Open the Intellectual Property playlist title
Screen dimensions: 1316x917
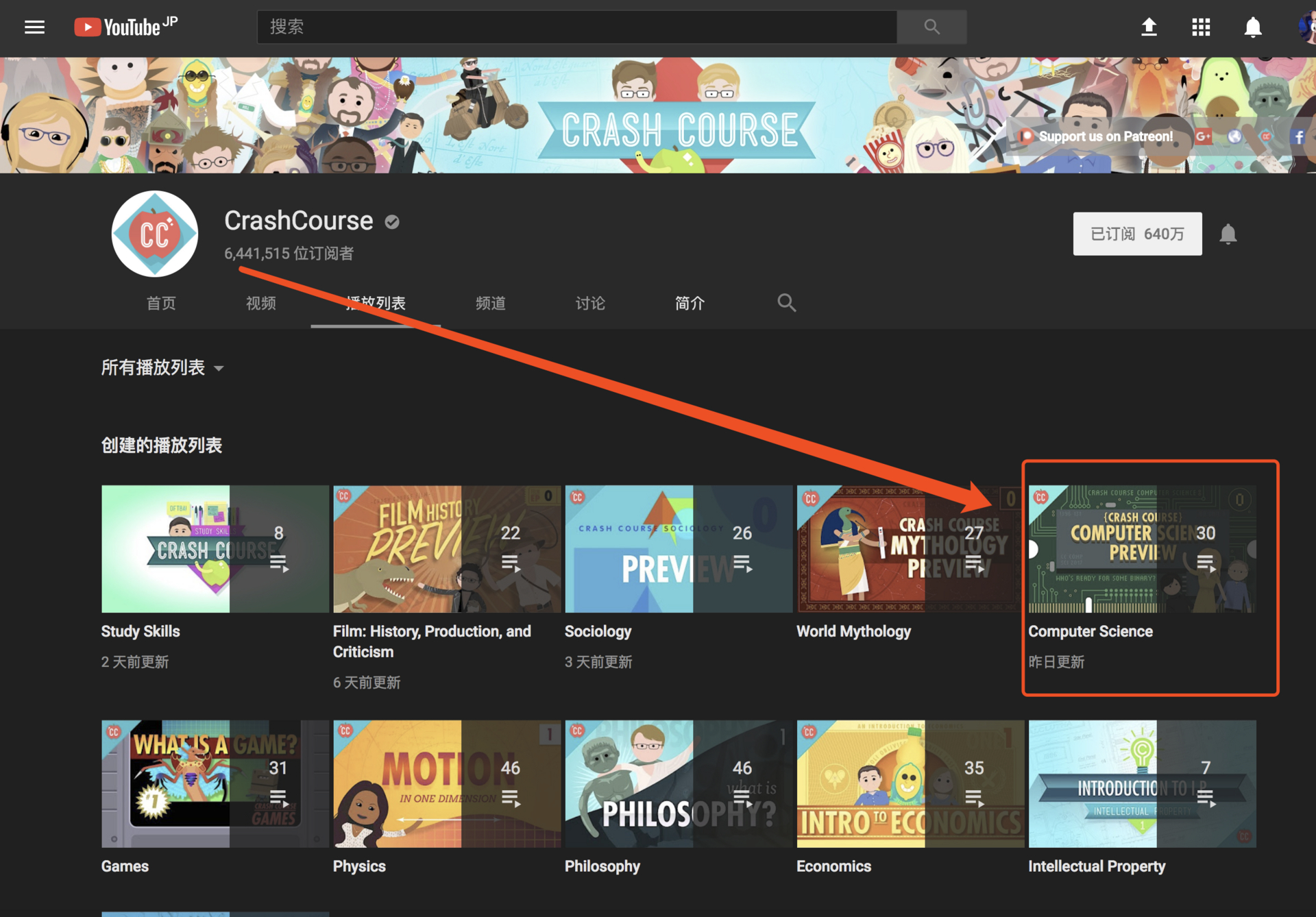(x=1097, y=866)
